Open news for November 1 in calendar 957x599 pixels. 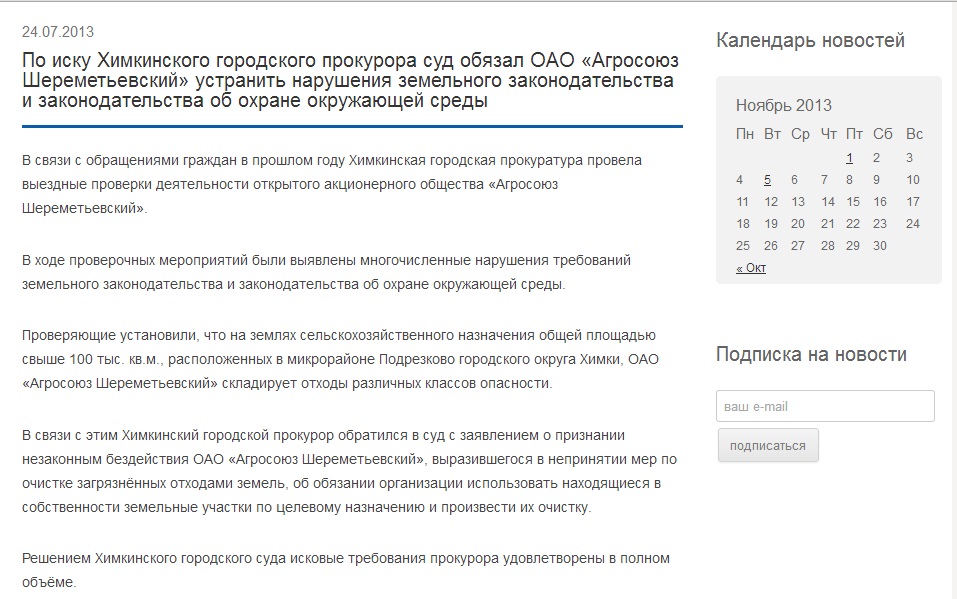coord(849,157)
